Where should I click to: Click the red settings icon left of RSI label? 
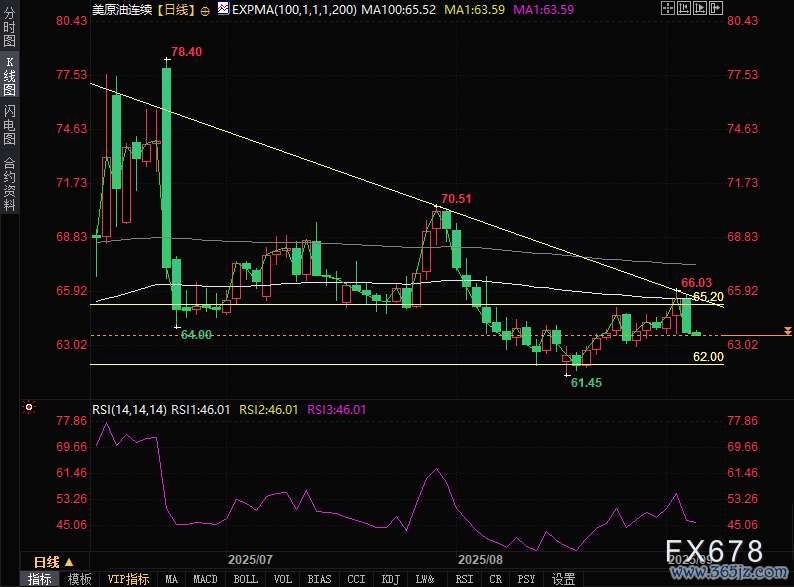pyautogui.click(x=28, y=408)
